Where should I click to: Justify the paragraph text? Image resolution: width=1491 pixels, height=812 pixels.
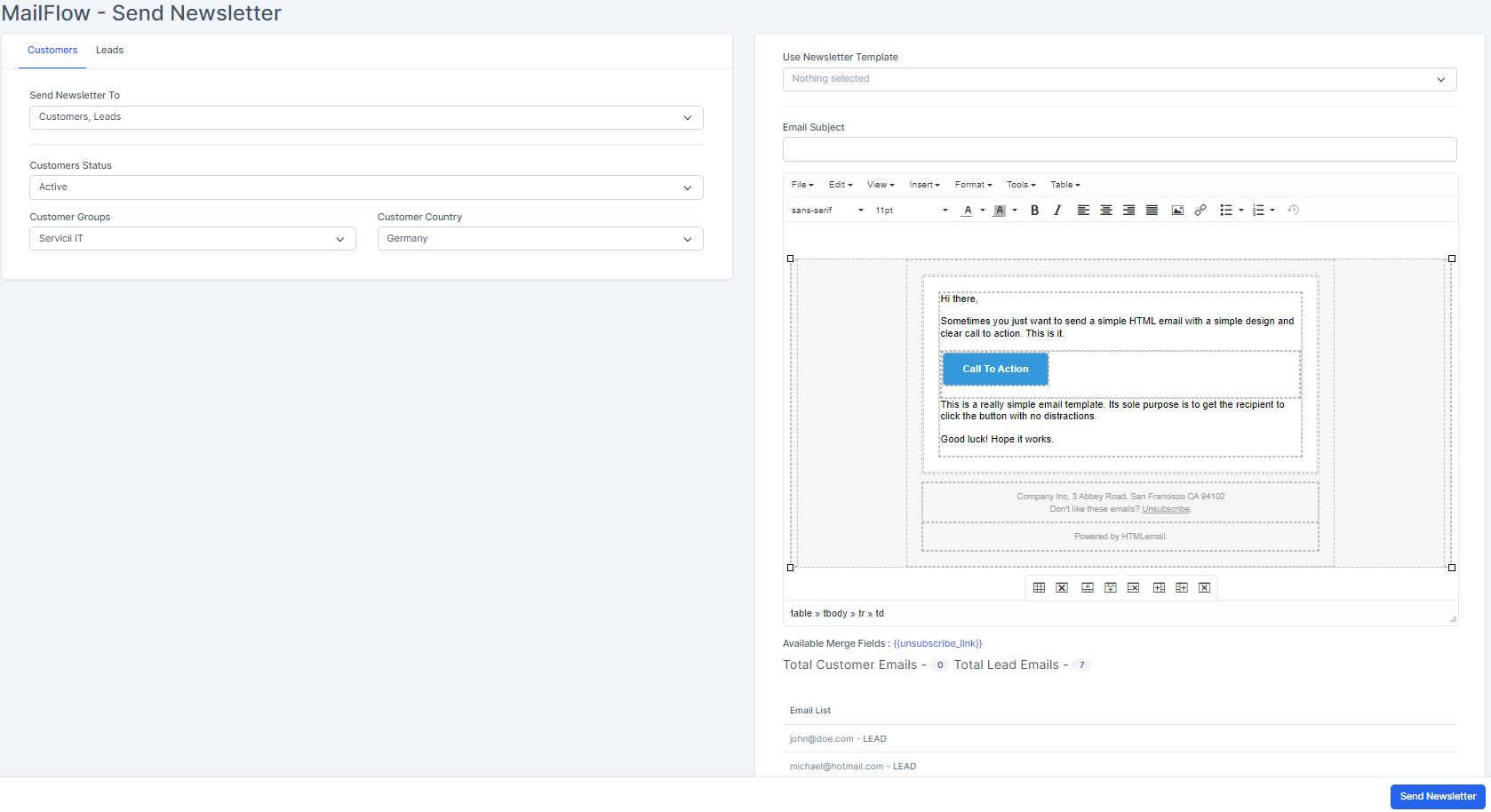[1152, 210]
